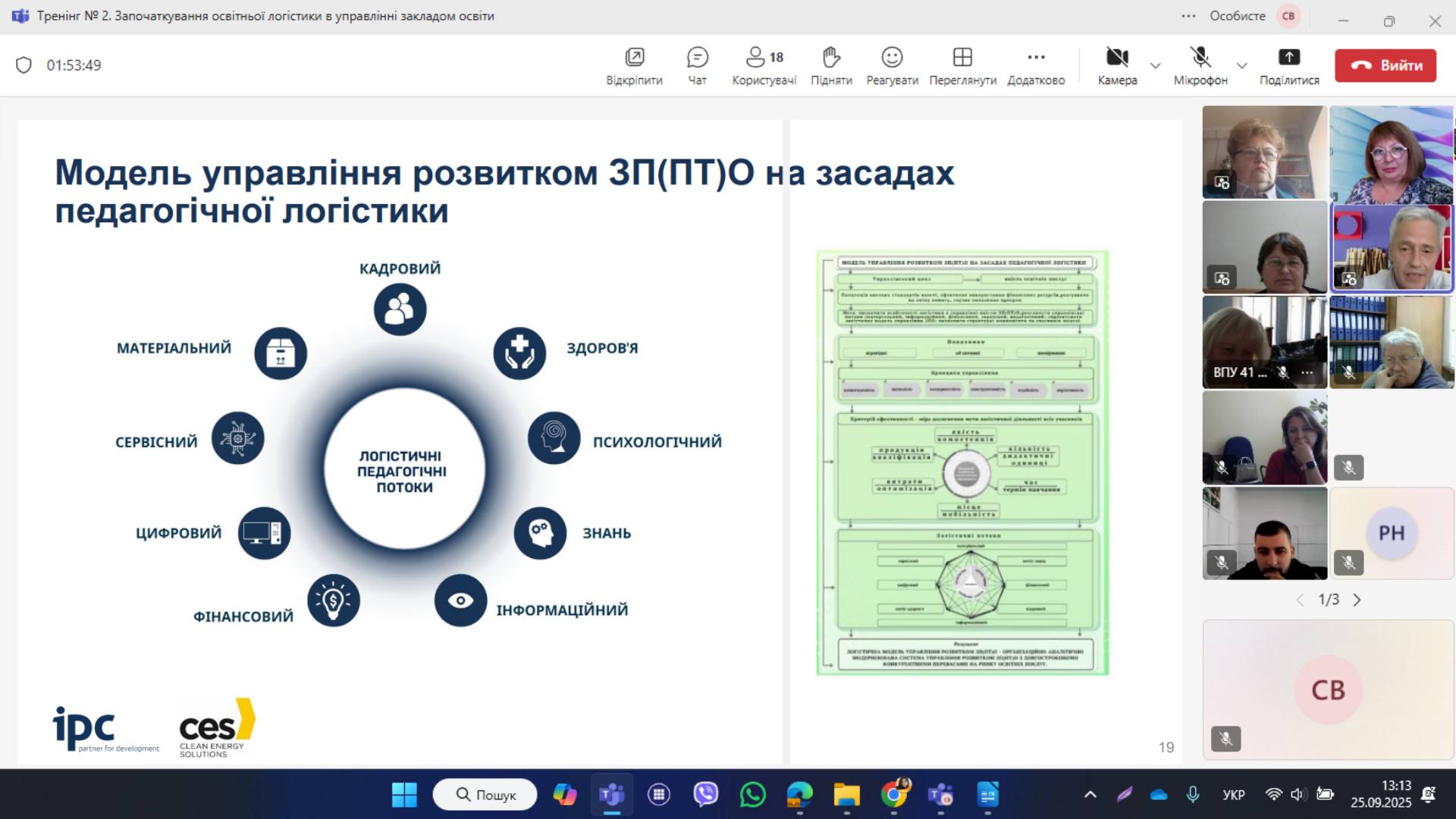
Task: Click the Поділитися share screen icon
Action: pos(1288,58)
